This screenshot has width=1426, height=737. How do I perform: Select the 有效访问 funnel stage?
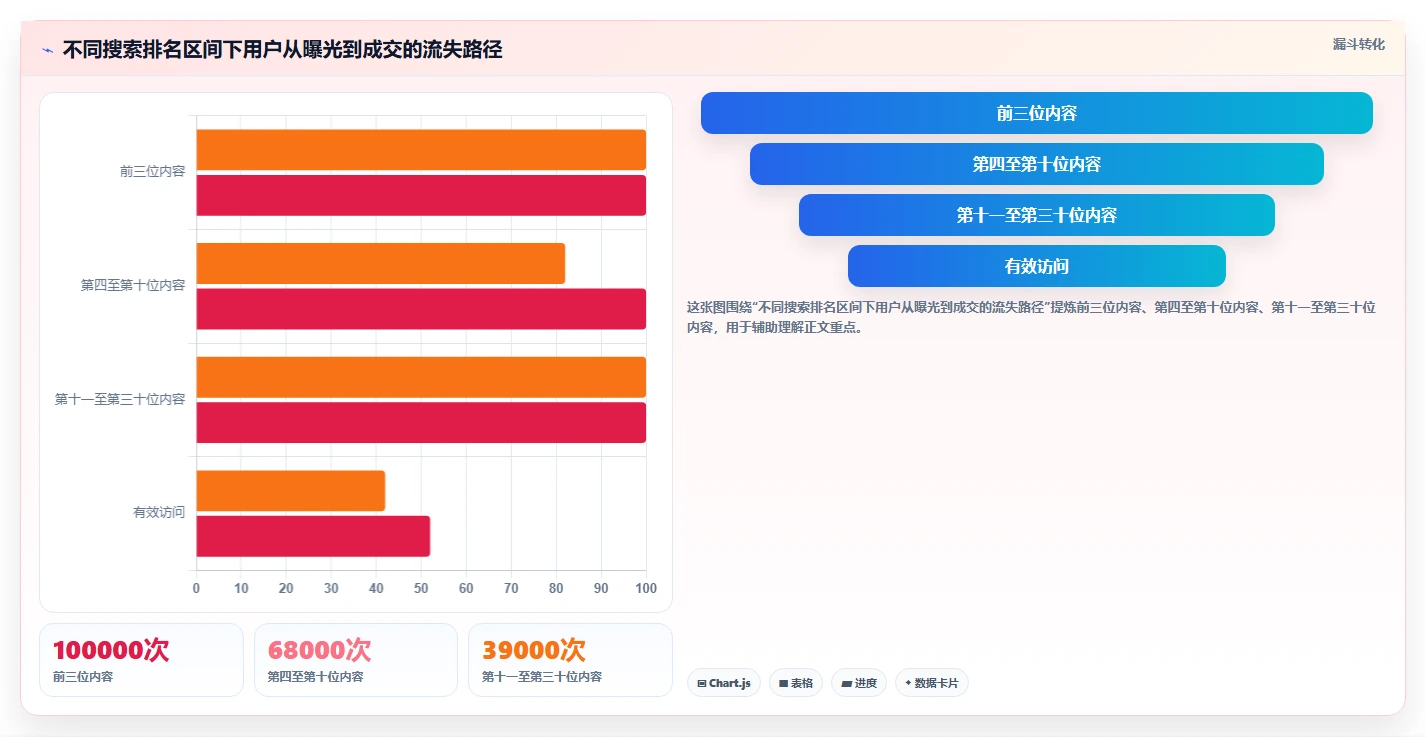[1037, 266]
